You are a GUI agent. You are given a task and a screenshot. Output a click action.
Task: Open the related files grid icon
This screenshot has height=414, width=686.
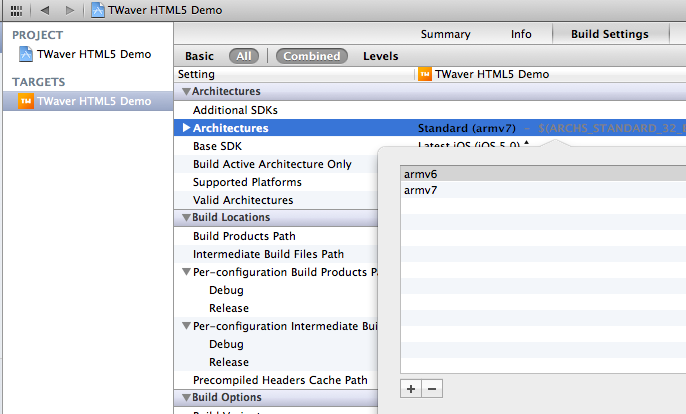16,10
